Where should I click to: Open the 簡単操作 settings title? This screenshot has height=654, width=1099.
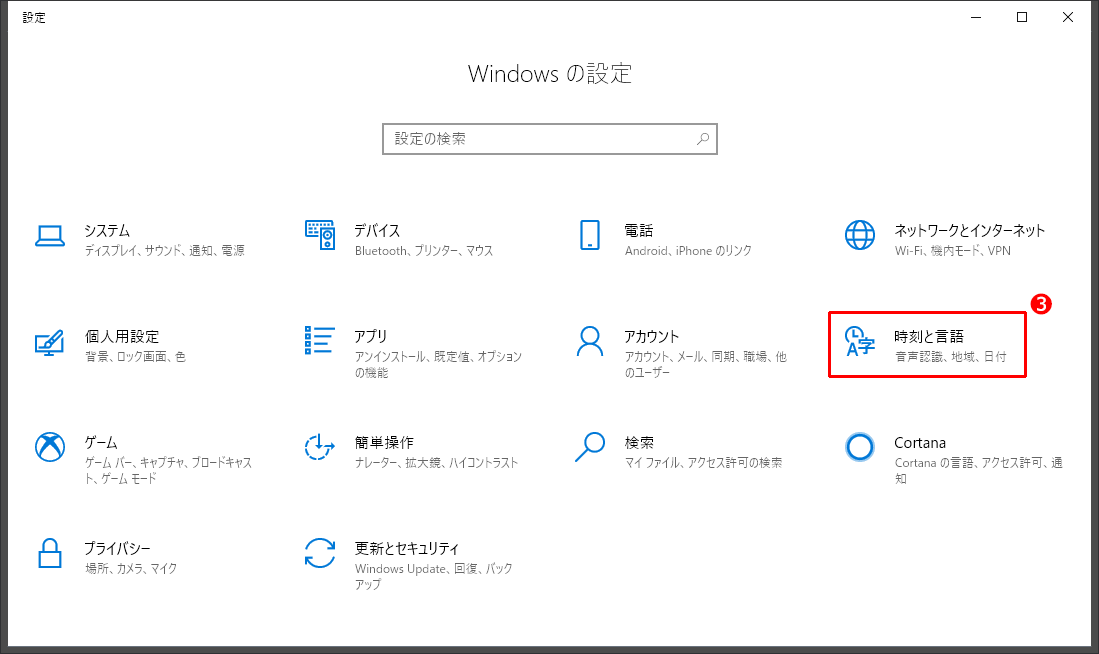click(384, 443)
